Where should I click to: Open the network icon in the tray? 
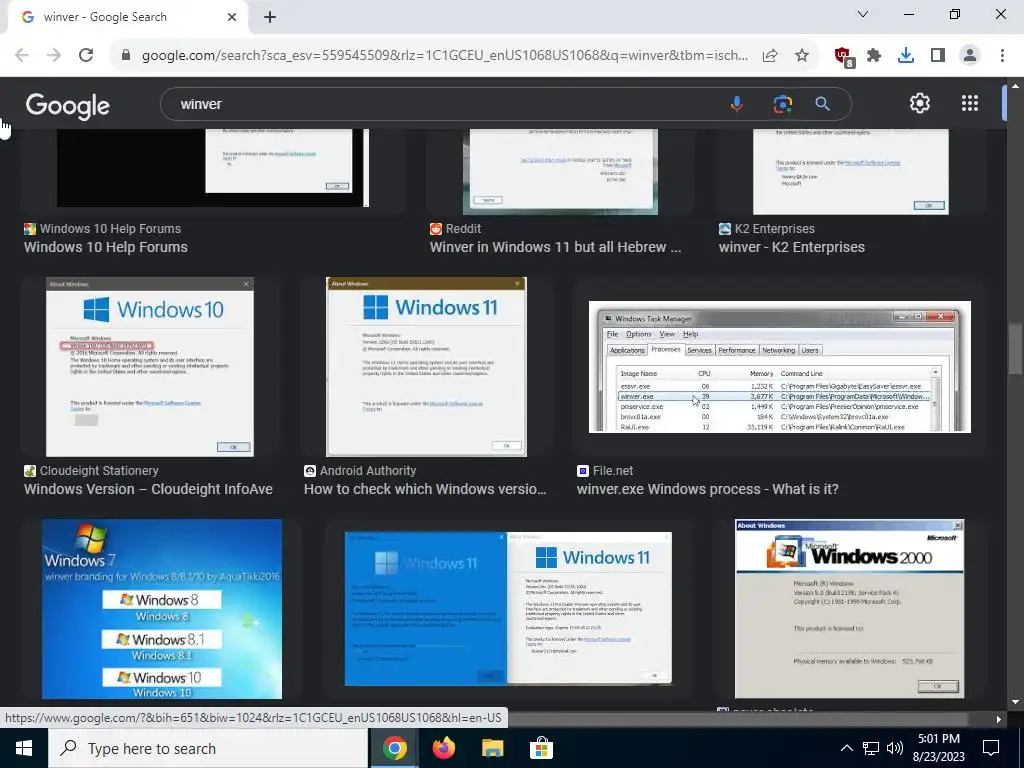[x=871, y=748]
